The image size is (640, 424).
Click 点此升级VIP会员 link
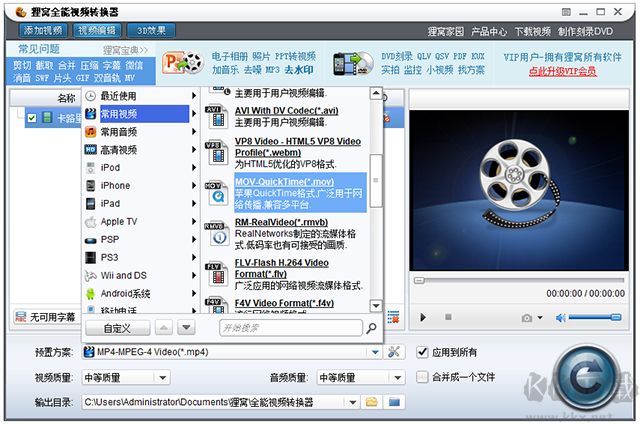[562, 71]
